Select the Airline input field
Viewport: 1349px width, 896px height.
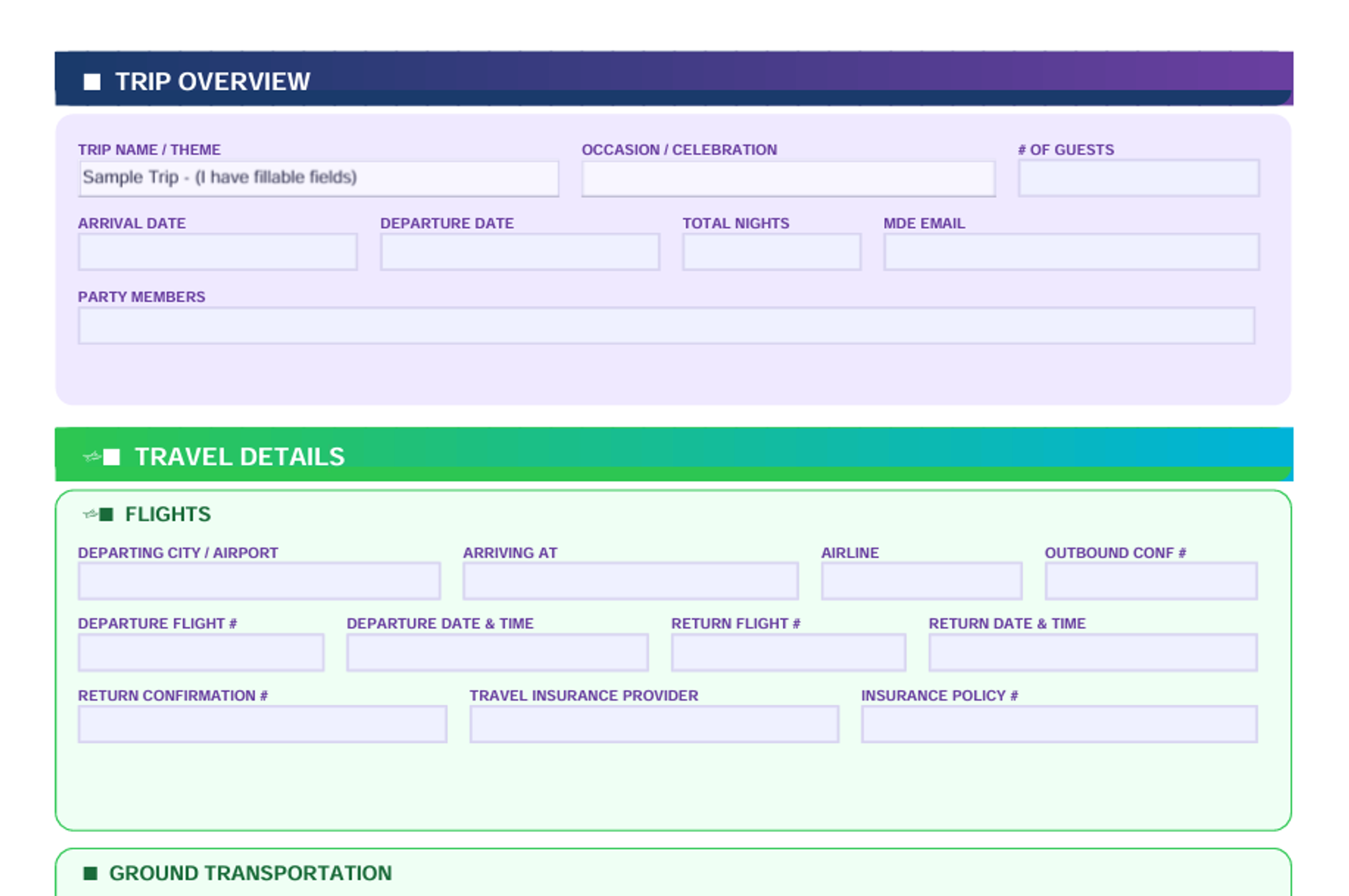pyautogui.click(x=922, y=581)
